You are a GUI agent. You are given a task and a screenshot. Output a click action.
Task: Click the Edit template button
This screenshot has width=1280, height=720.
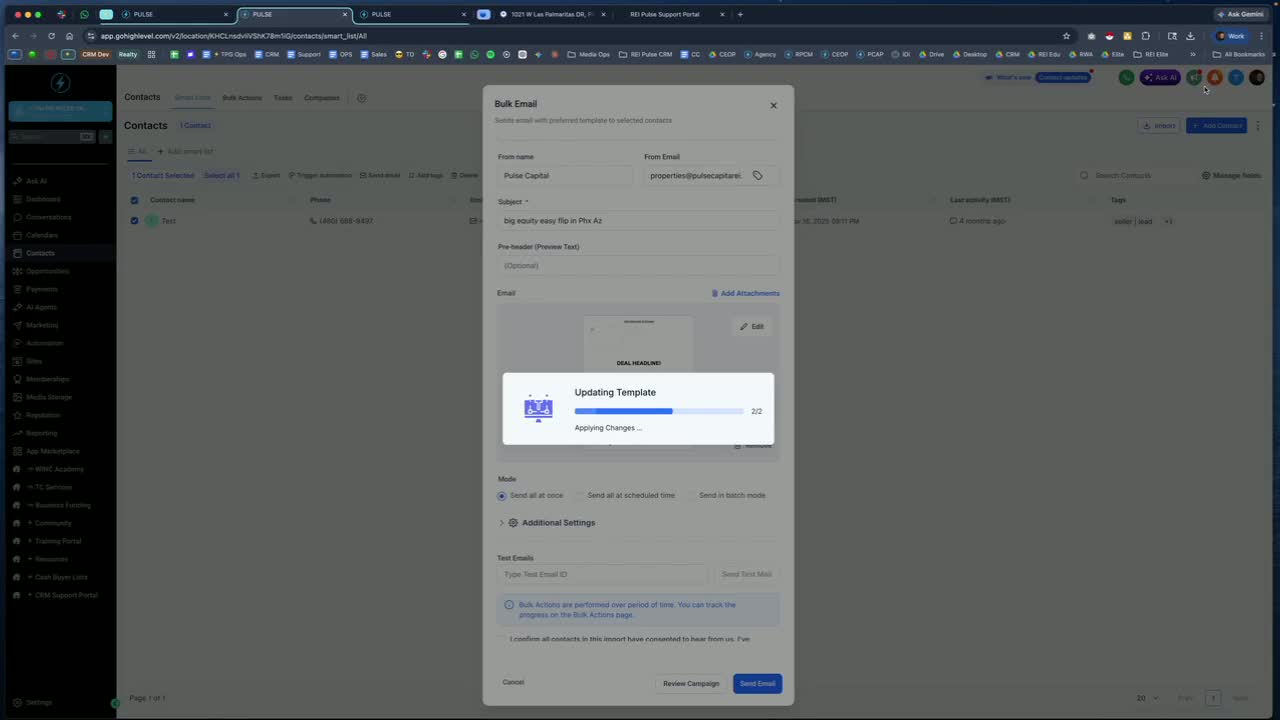point(752,326)
